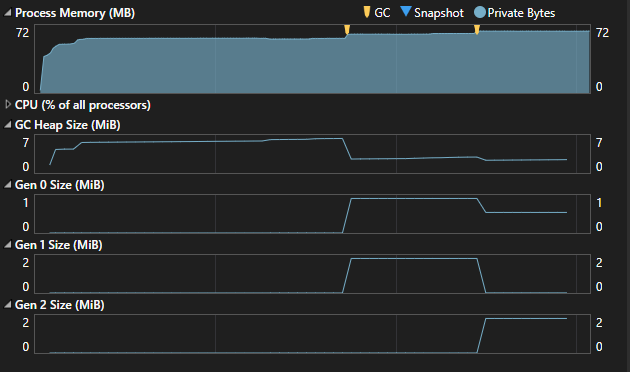Collapse the Gen 0 Size (MiB) graph
630x372 pixels.
[8, 185]
